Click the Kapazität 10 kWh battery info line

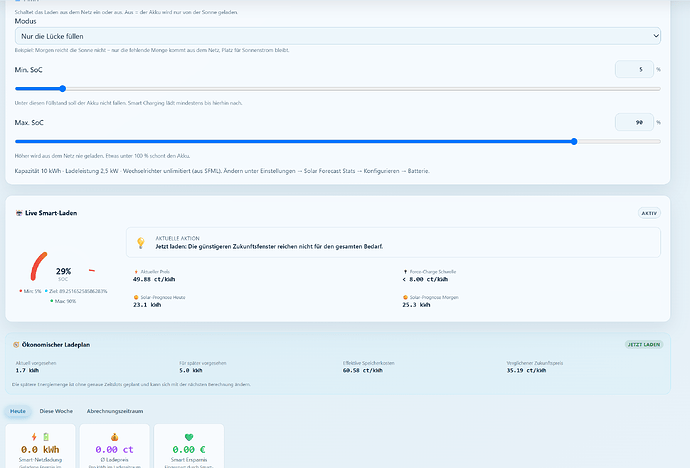222,171
